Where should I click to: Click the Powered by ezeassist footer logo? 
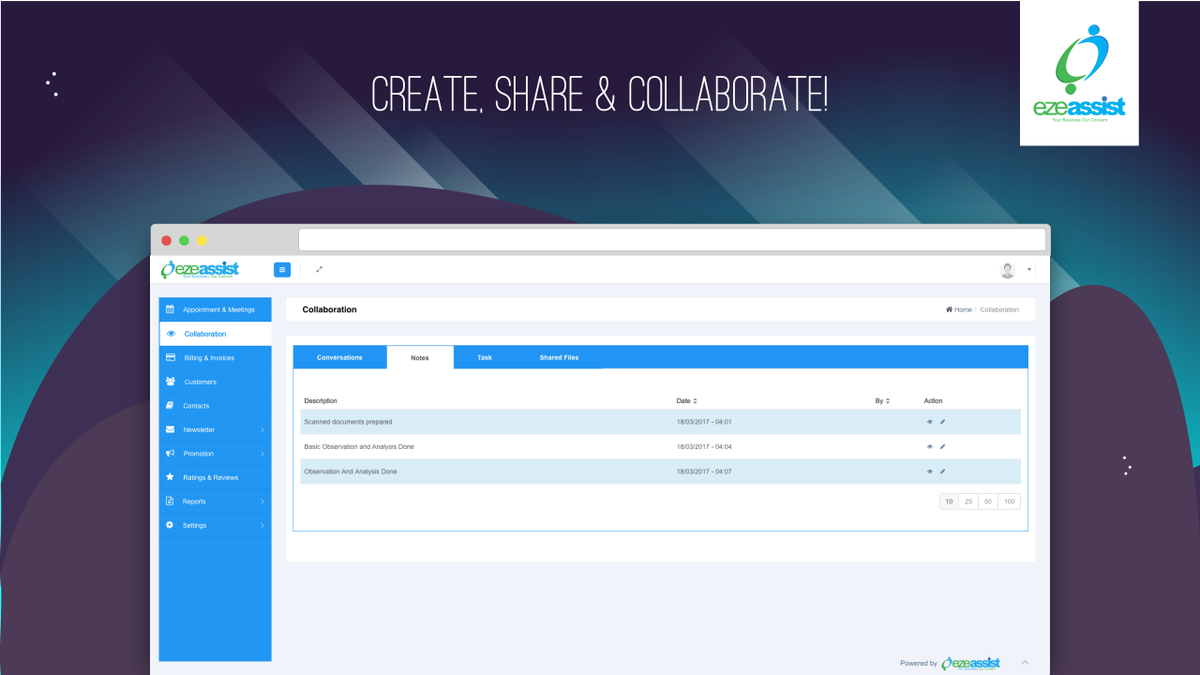[x=970, y=663]
